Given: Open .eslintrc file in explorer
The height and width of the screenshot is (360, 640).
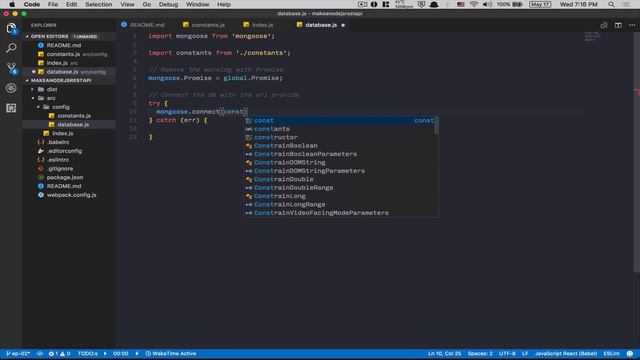Looking at the screenshot, I should 58,160.
